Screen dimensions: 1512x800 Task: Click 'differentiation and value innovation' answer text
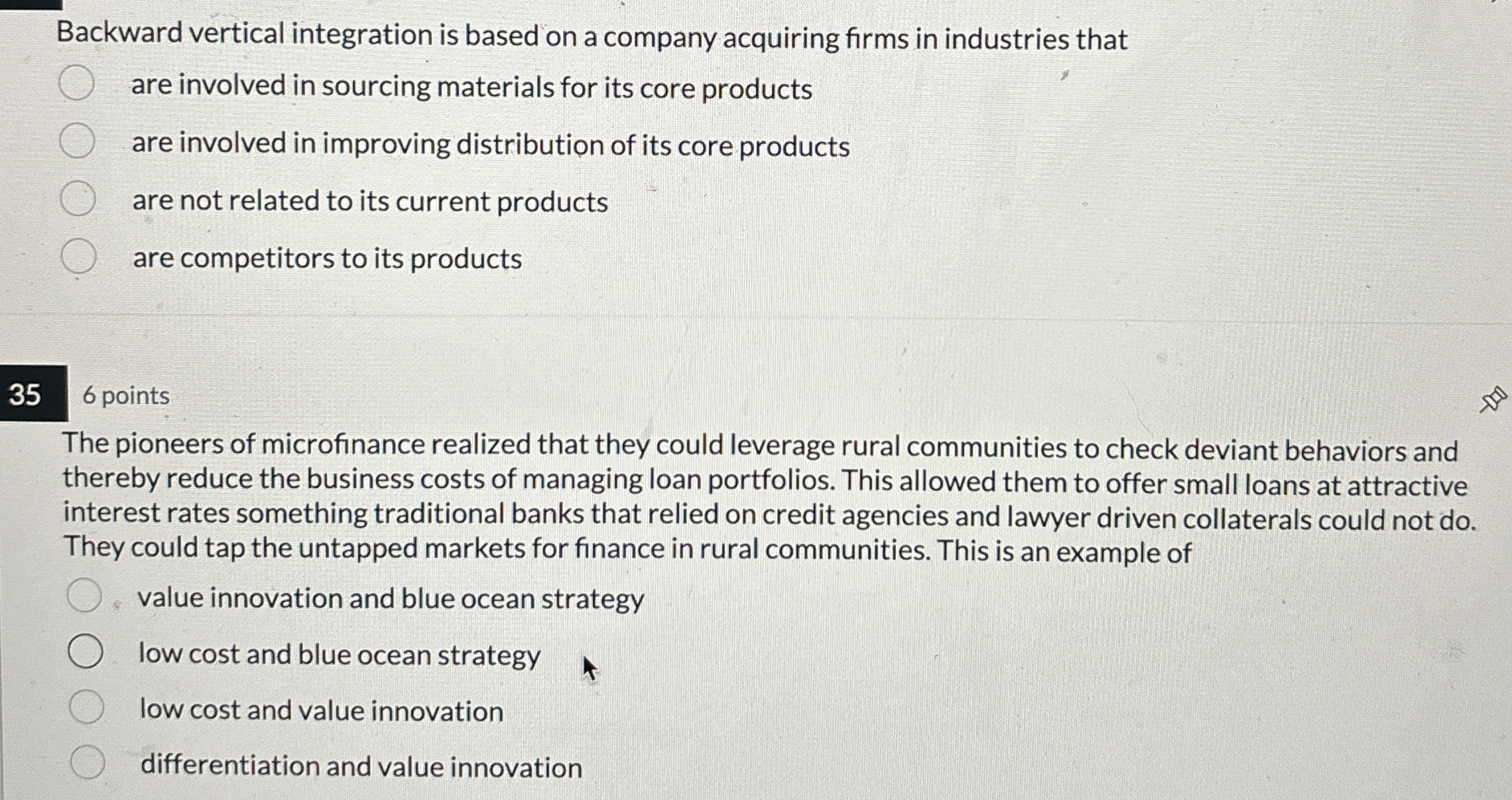point(361,767)
